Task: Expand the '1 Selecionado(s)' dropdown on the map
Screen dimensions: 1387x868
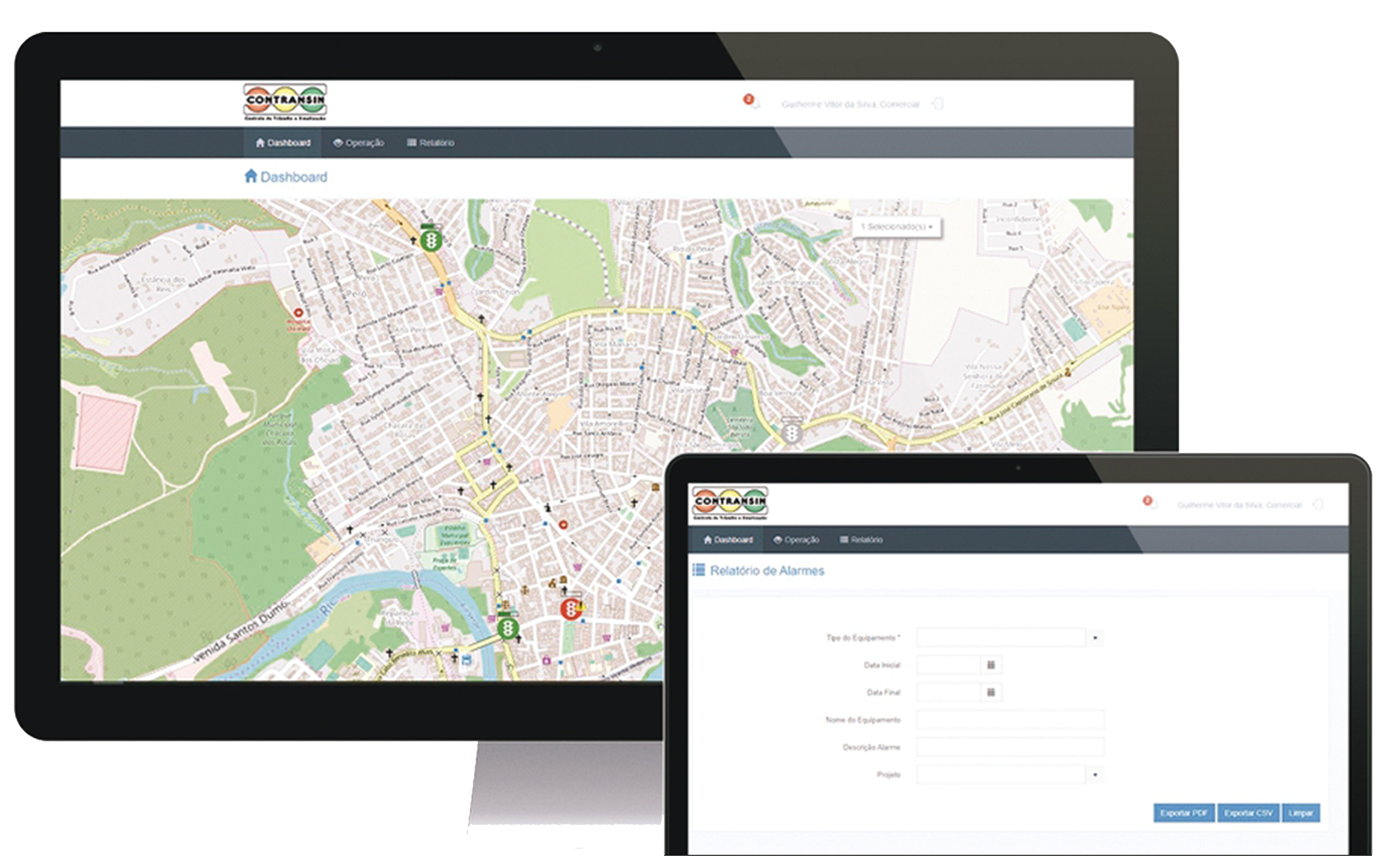Action: [897, 227]
